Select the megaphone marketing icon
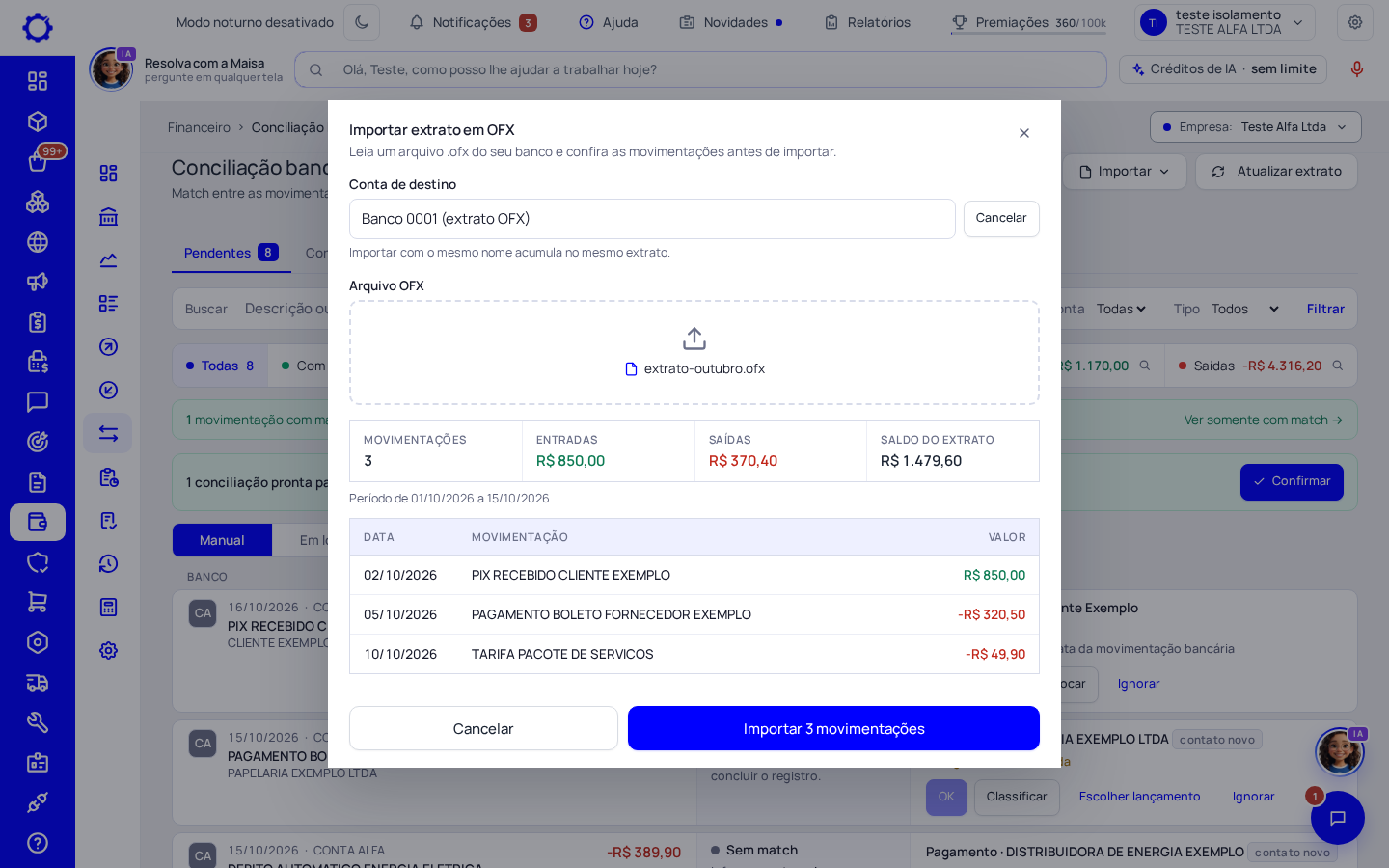The image size is (1389, 868). click(38, 282)
